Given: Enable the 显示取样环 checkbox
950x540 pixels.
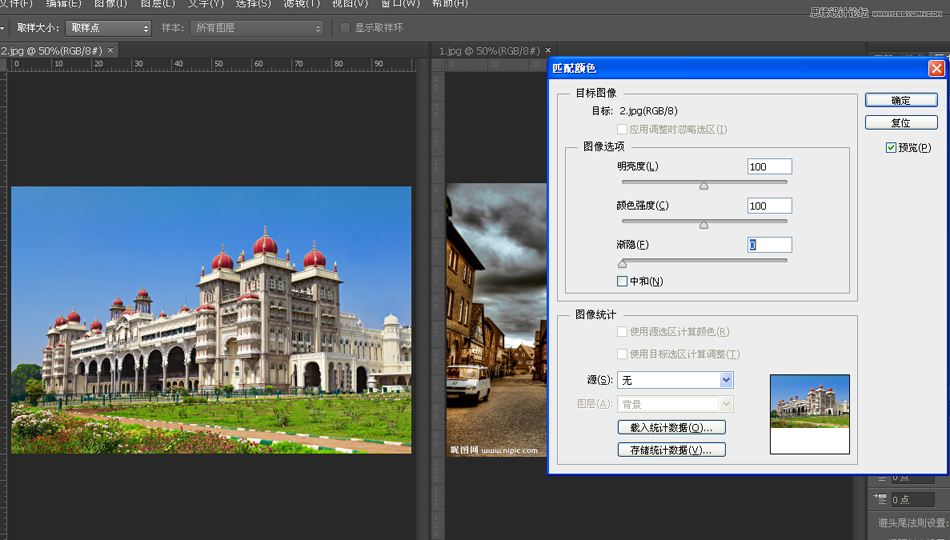Looking at the screenshot, I should tap(345, 28).
